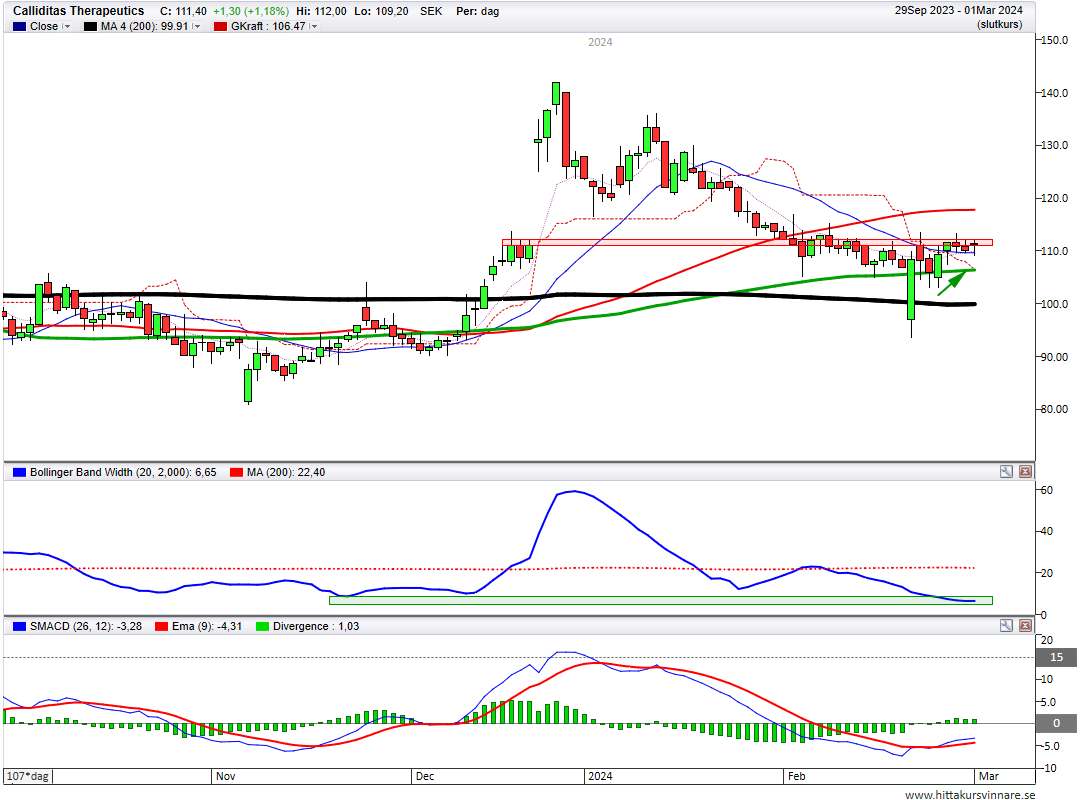The width and height of the screenshot is (1080, 800).
Task: Click the SEK currency label
Action: tap(431, 11)
